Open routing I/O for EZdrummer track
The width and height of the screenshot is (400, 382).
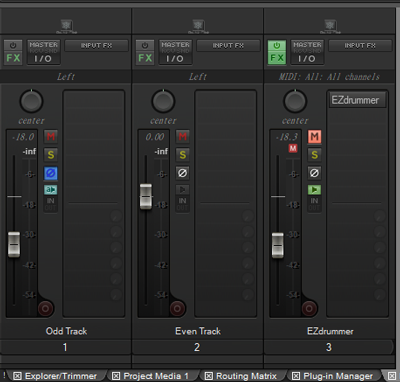(x=307, y=52)
